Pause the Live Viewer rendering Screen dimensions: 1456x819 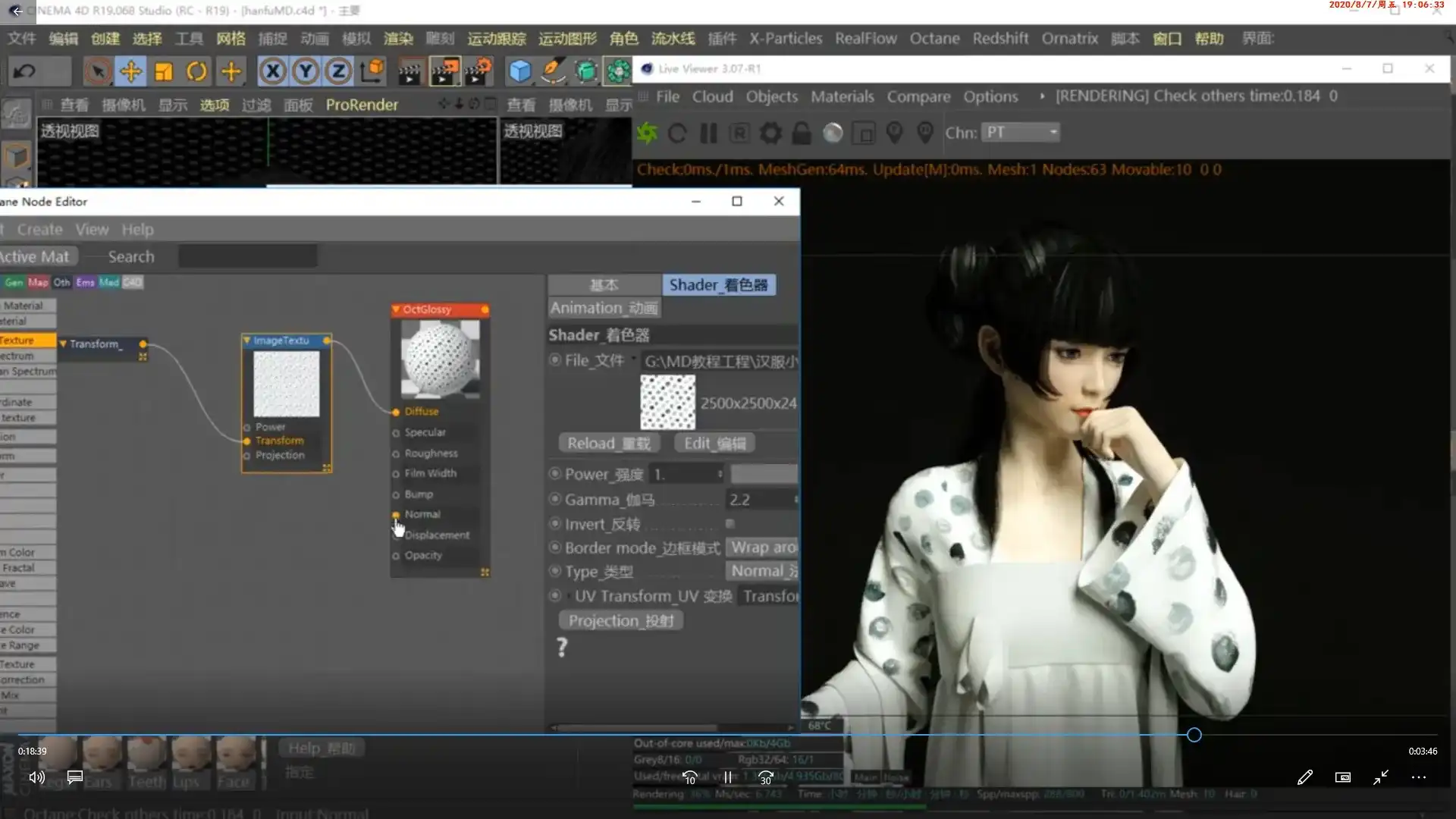709,133
